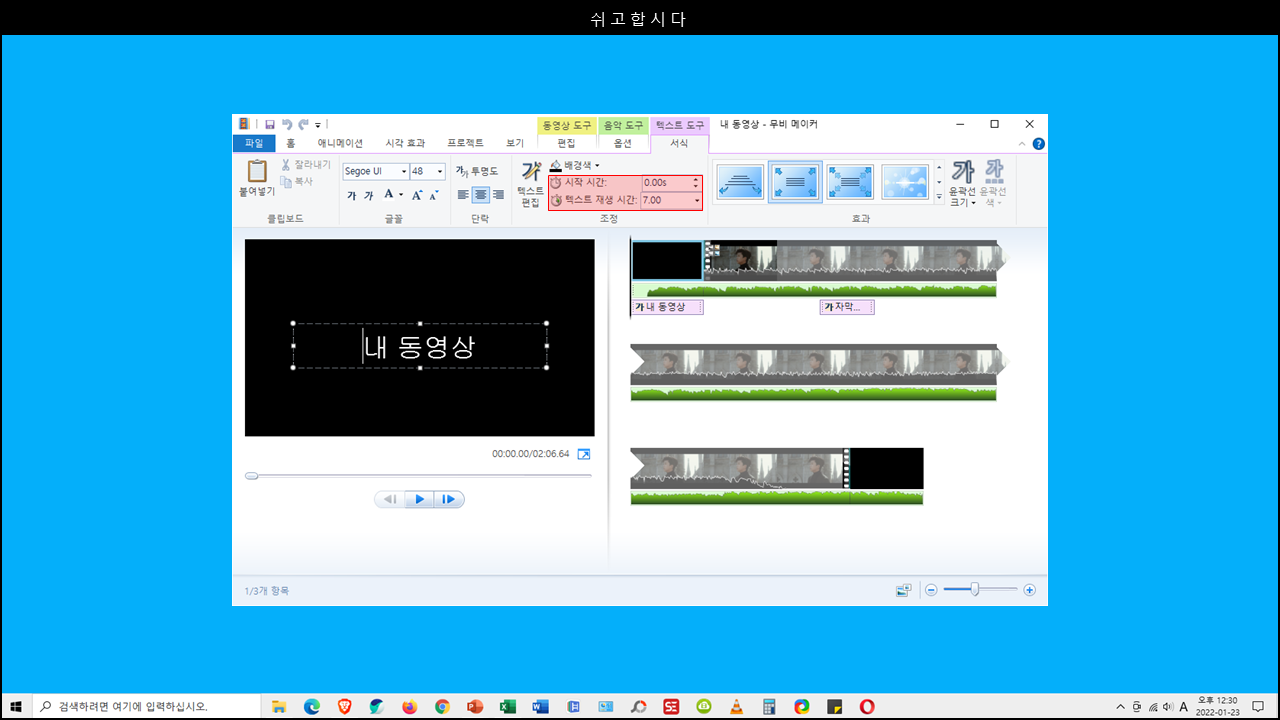Increase font size with the grow-font icon
The height and width of the screenshot is (720, 1280).
tap(418, 195)
